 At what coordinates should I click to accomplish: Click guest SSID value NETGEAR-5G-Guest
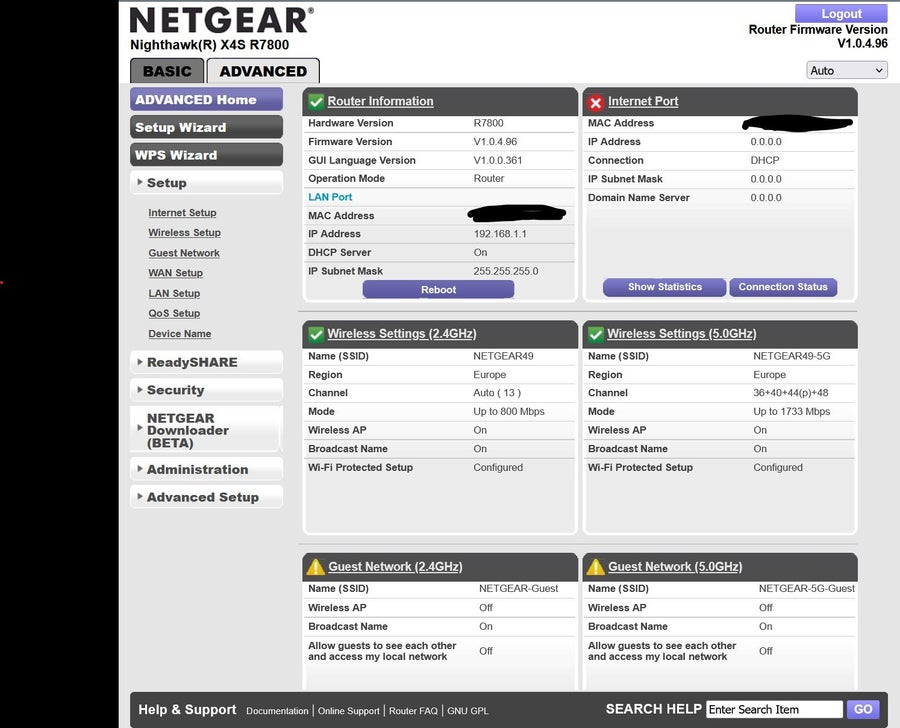[x=806, y=588]
